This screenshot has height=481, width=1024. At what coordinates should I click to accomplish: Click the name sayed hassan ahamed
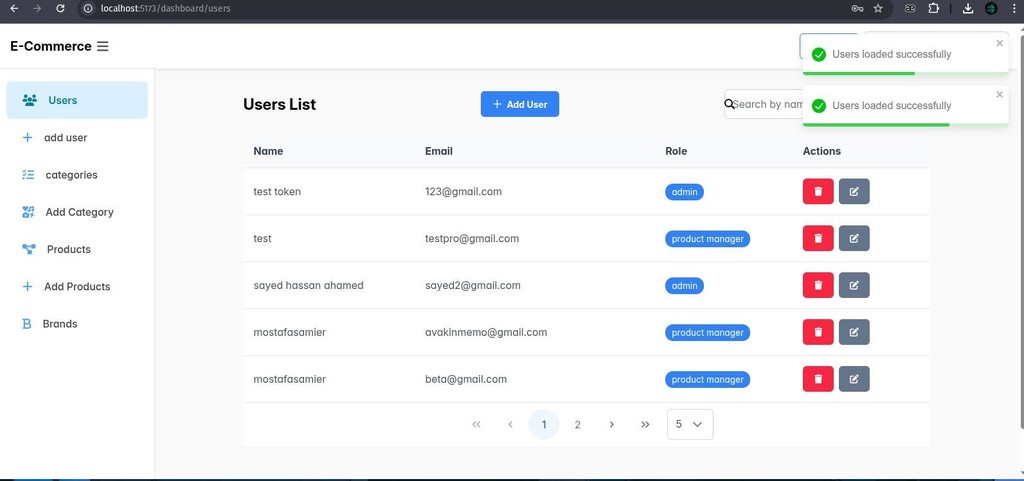(308, 285)
